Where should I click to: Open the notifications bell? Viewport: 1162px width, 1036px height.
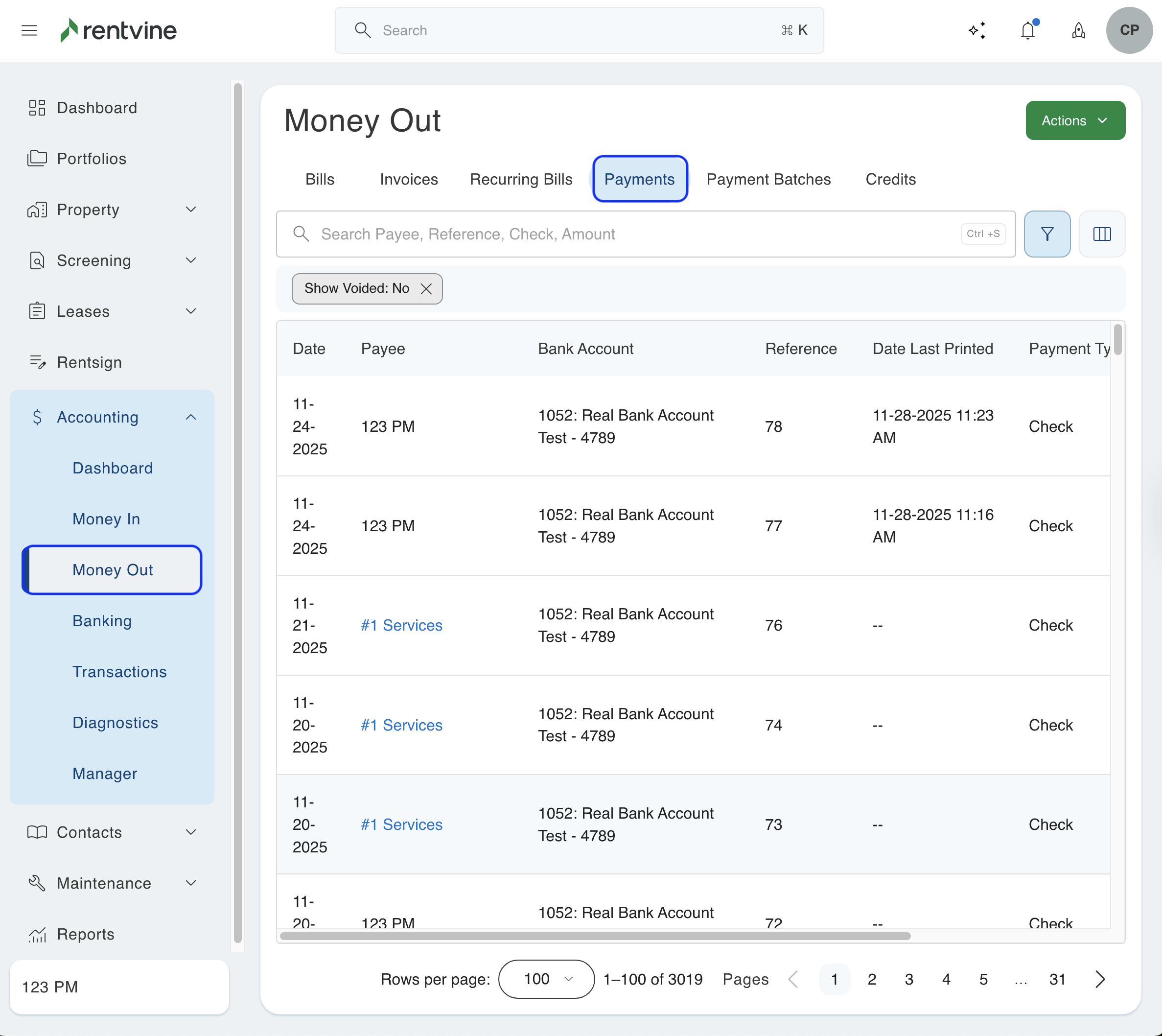click(x=1028, y=30)
